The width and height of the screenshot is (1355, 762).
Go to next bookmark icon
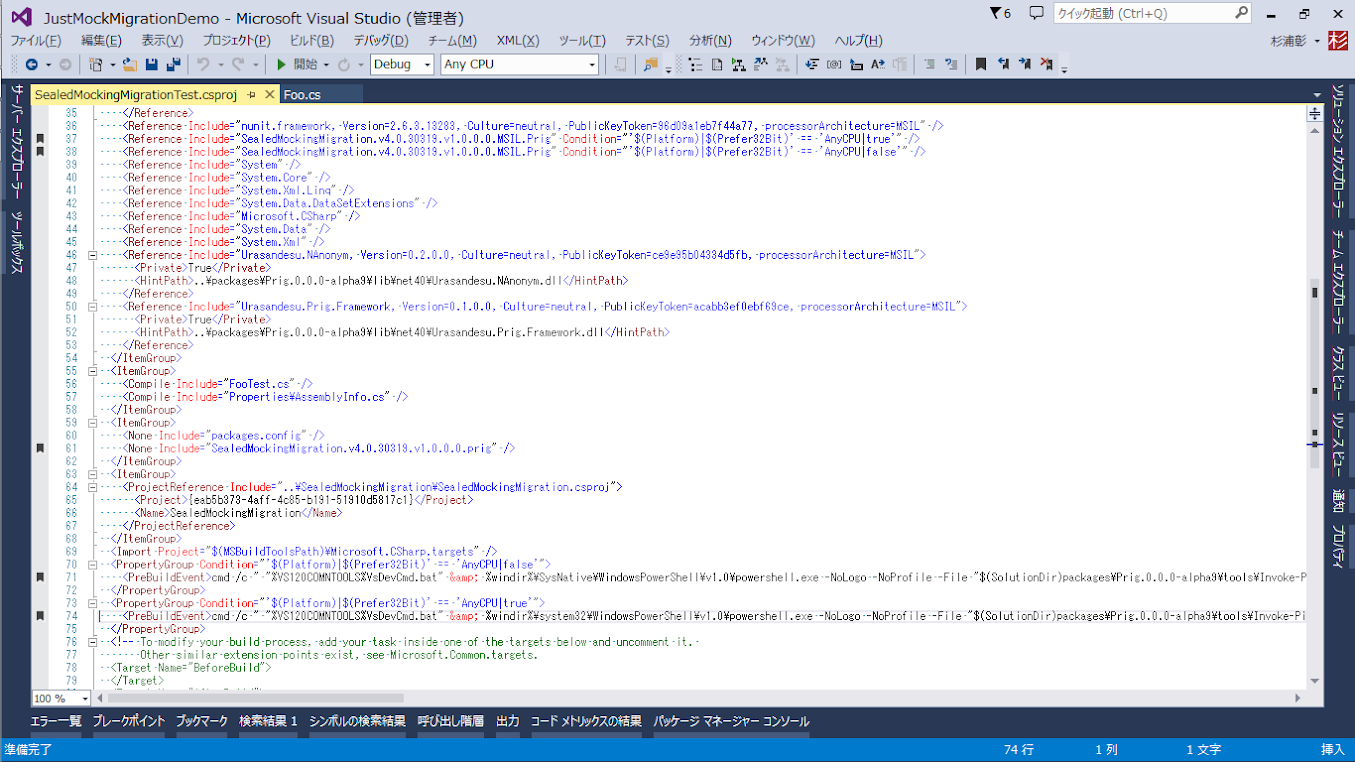(1025, 64)
